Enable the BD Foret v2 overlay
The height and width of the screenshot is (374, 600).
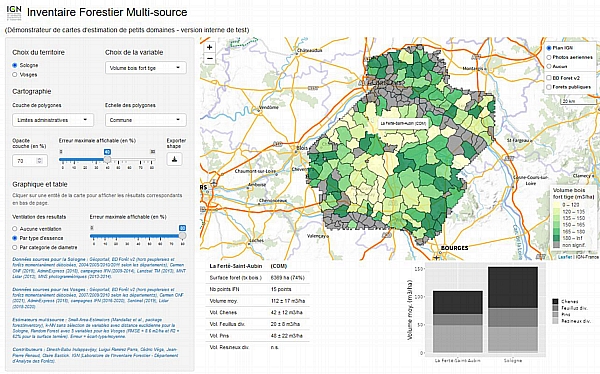549,78
